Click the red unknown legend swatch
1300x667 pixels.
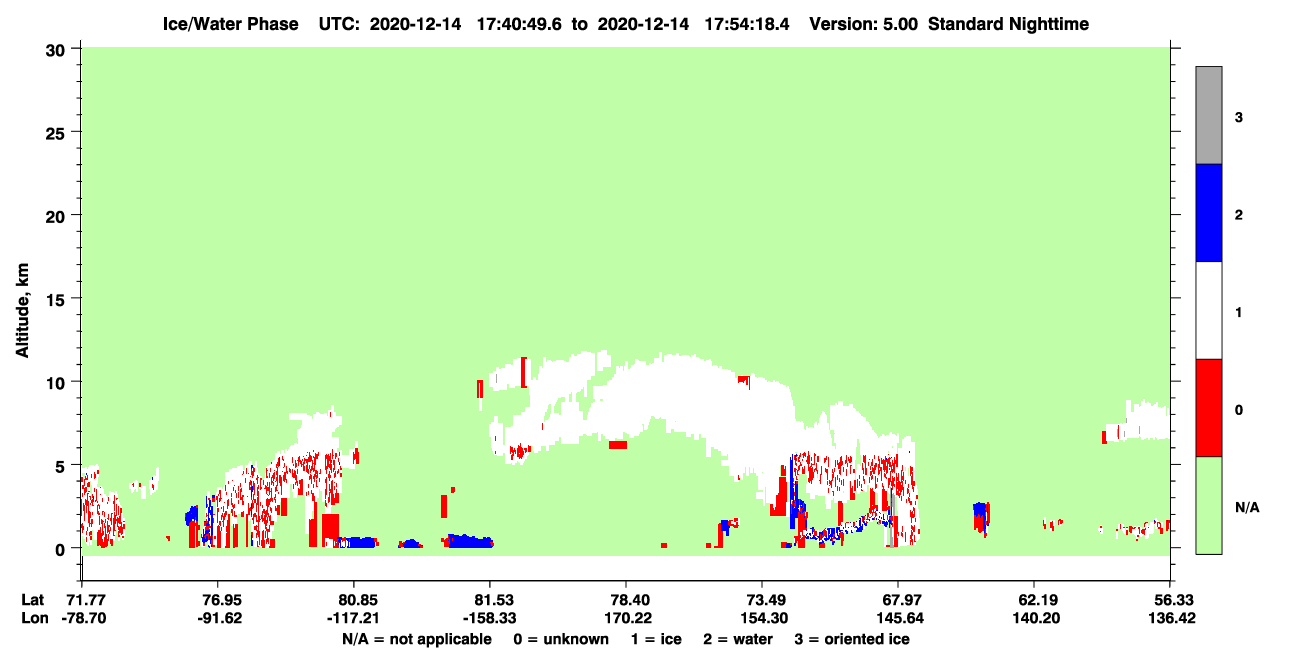pyautogui.click(x=1209, y=408)
